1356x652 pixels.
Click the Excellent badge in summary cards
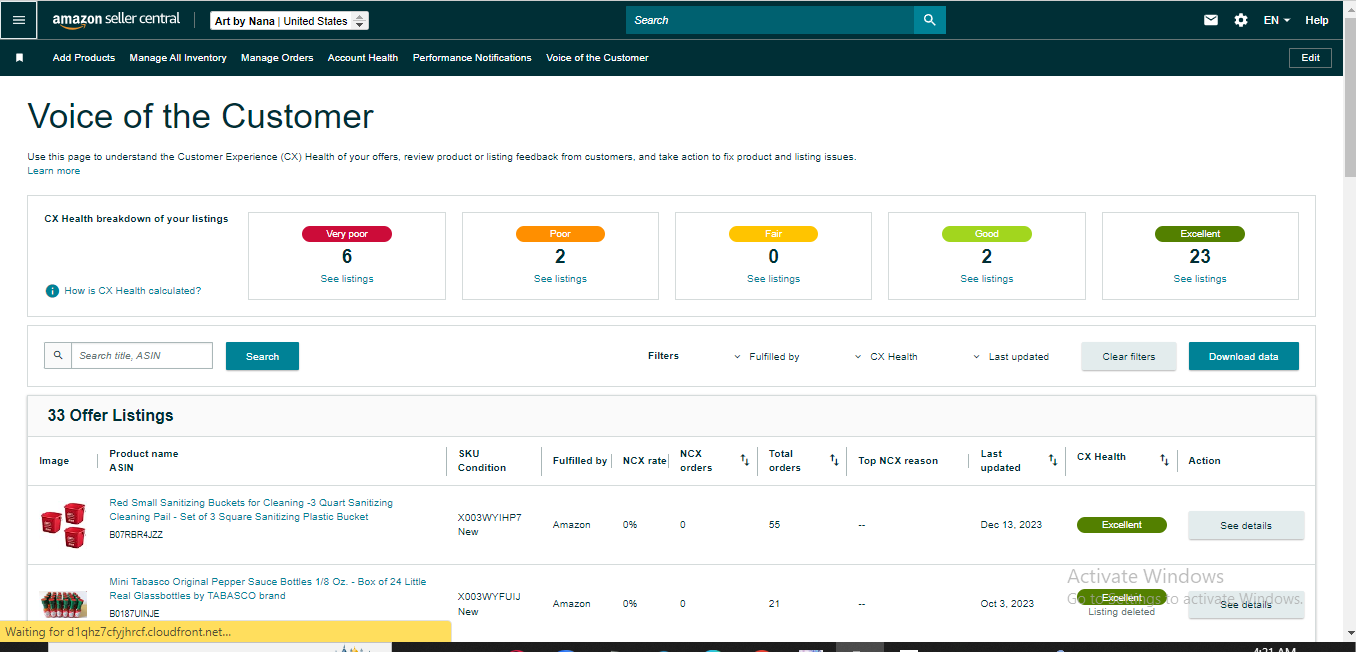pos(1200,234)
